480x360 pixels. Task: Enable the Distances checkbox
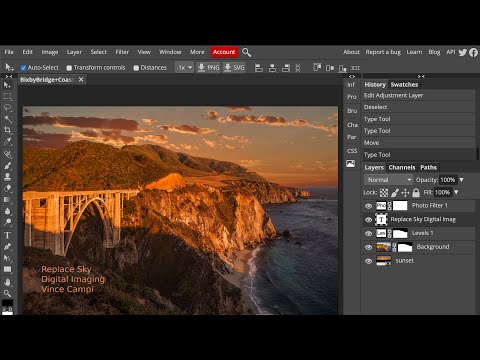click(136, 68)
